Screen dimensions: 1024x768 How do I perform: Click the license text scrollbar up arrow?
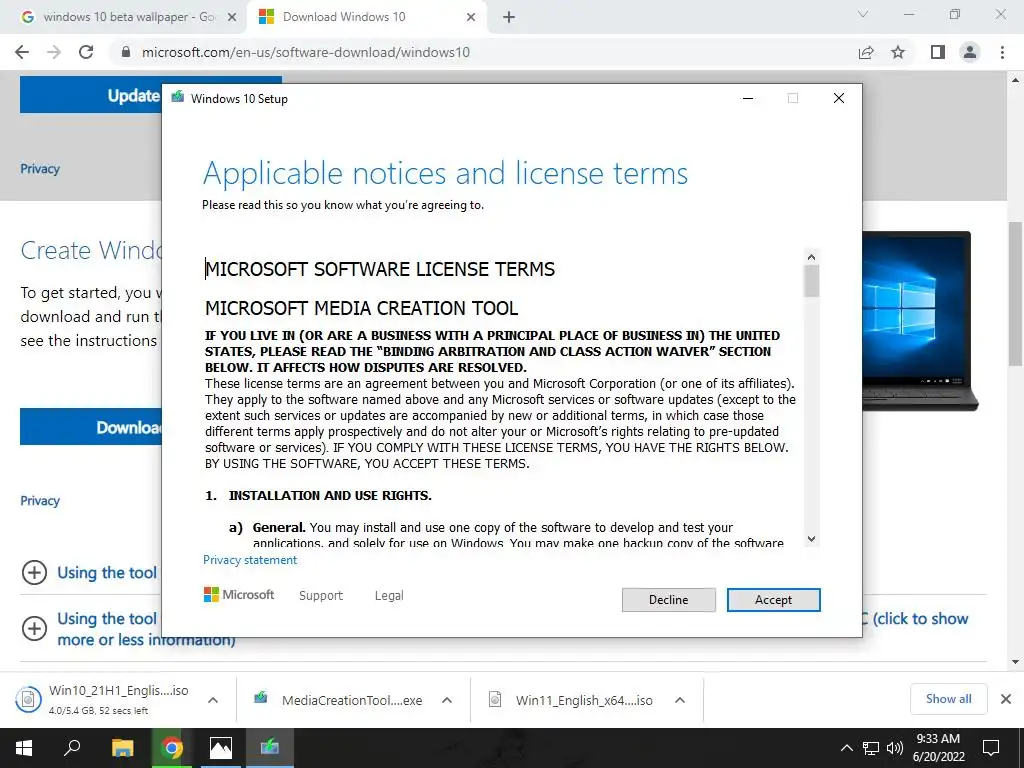pos(811,257)
